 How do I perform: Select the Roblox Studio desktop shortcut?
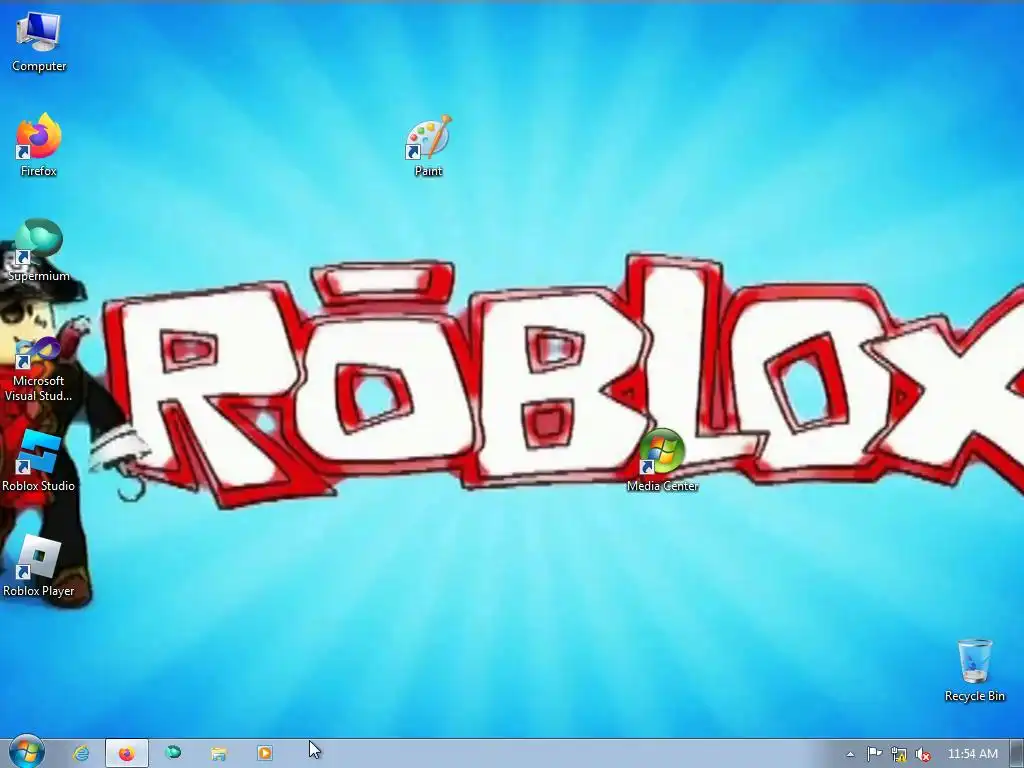click(39, 460)
